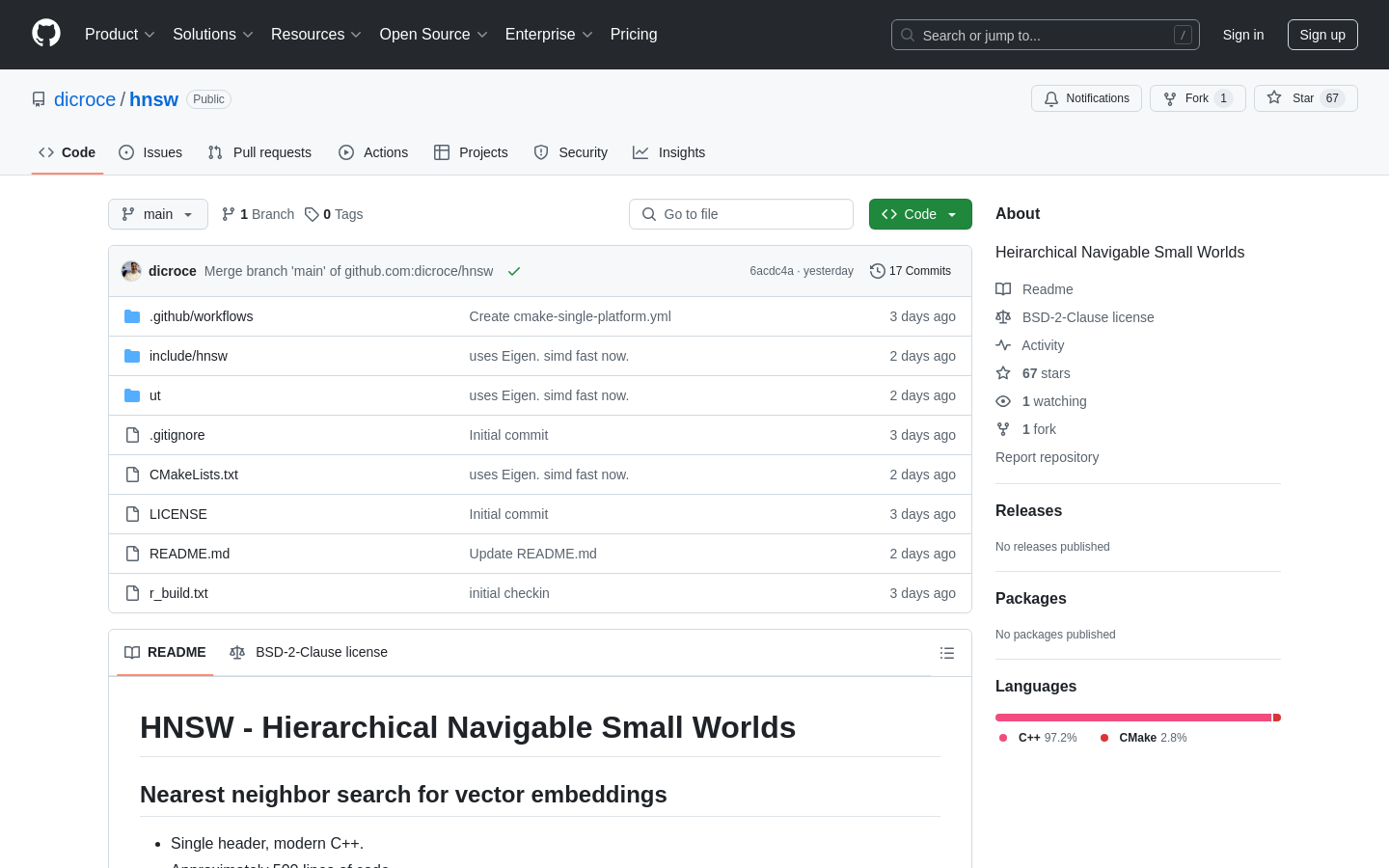This screenshot has height=868, width=1389.
Task: Open the Issues tab
Action: tap(150, 152)
